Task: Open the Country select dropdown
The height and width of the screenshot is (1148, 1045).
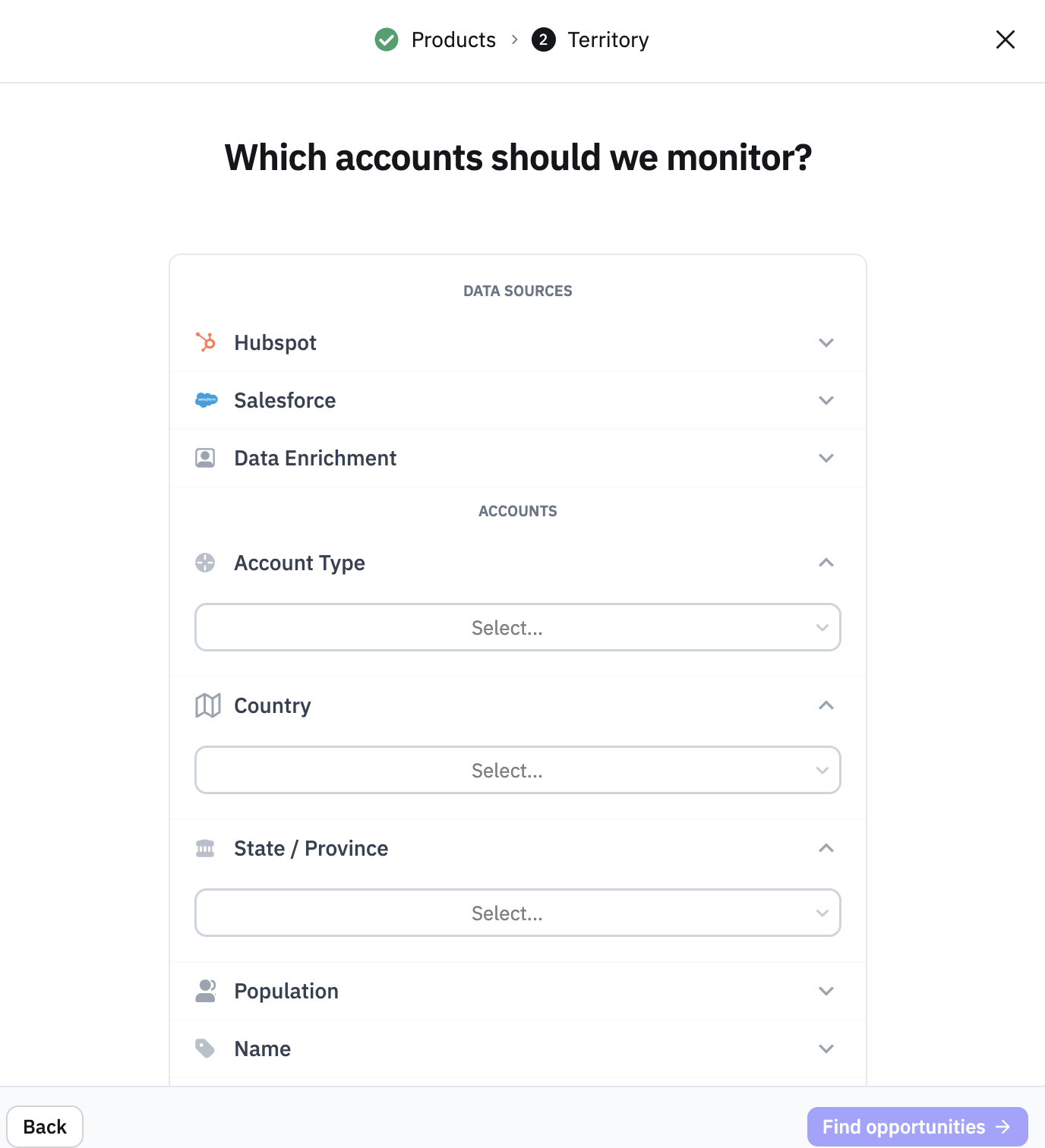Action: click(x=518, y=770)
